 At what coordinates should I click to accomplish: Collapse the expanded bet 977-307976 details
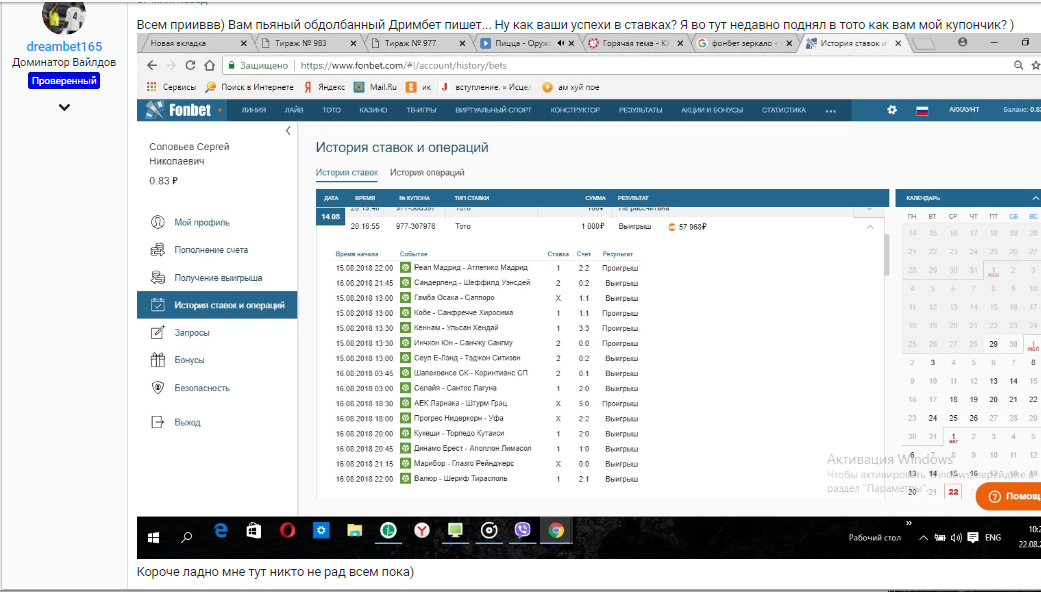click(870, 227)
